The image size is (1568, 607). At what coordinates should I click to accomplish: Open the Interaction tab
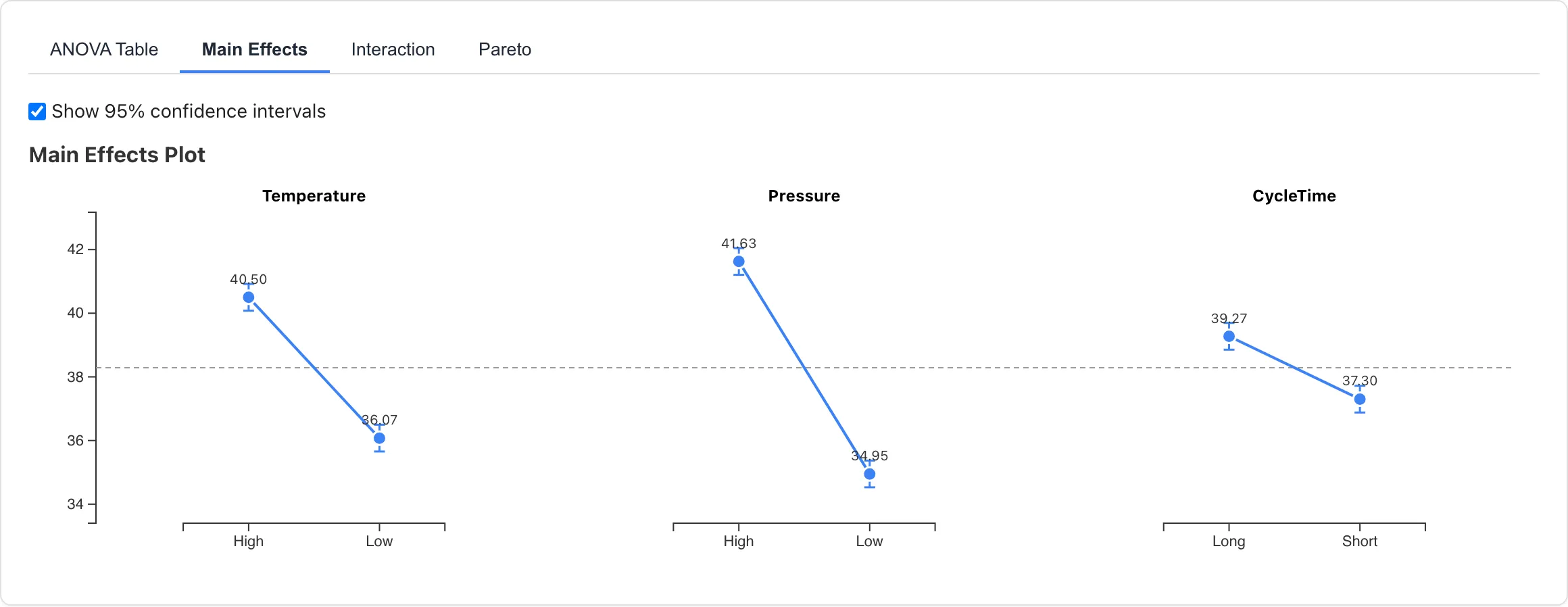point(392,49)
